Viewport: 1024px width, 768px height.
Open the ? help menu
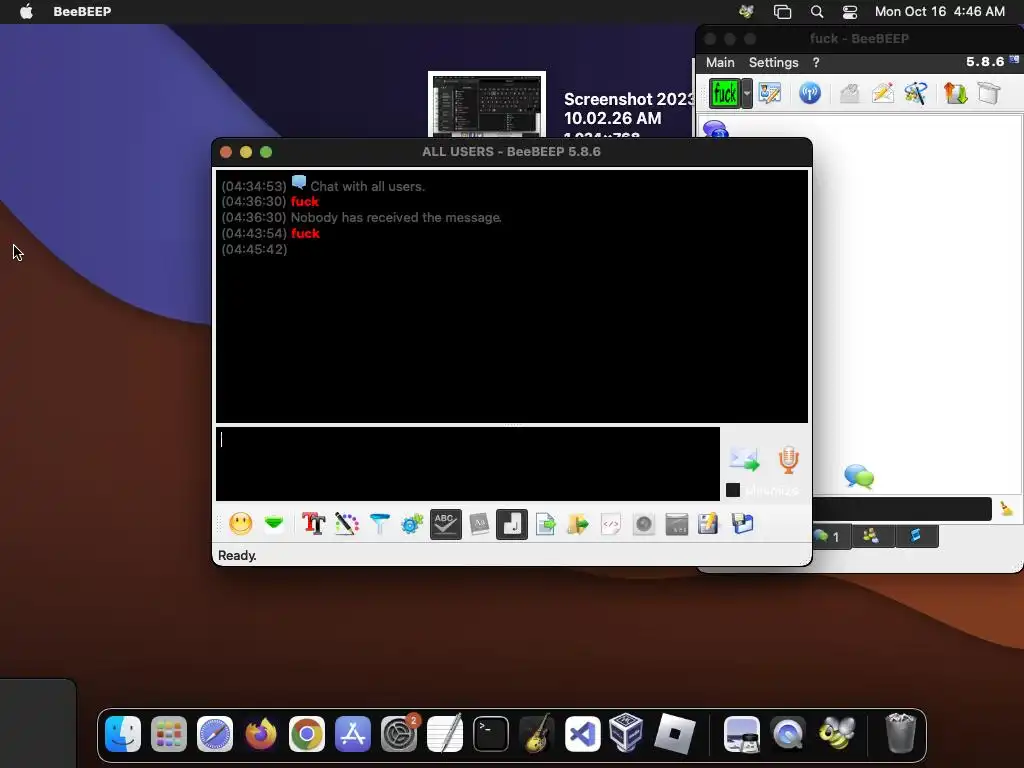tap(816, 62)
